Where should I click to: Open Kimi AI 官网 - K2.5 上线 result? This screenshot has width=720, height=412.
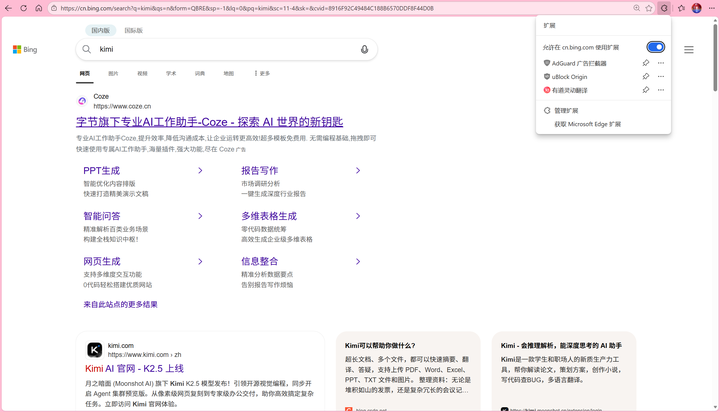tap(134, 368)
